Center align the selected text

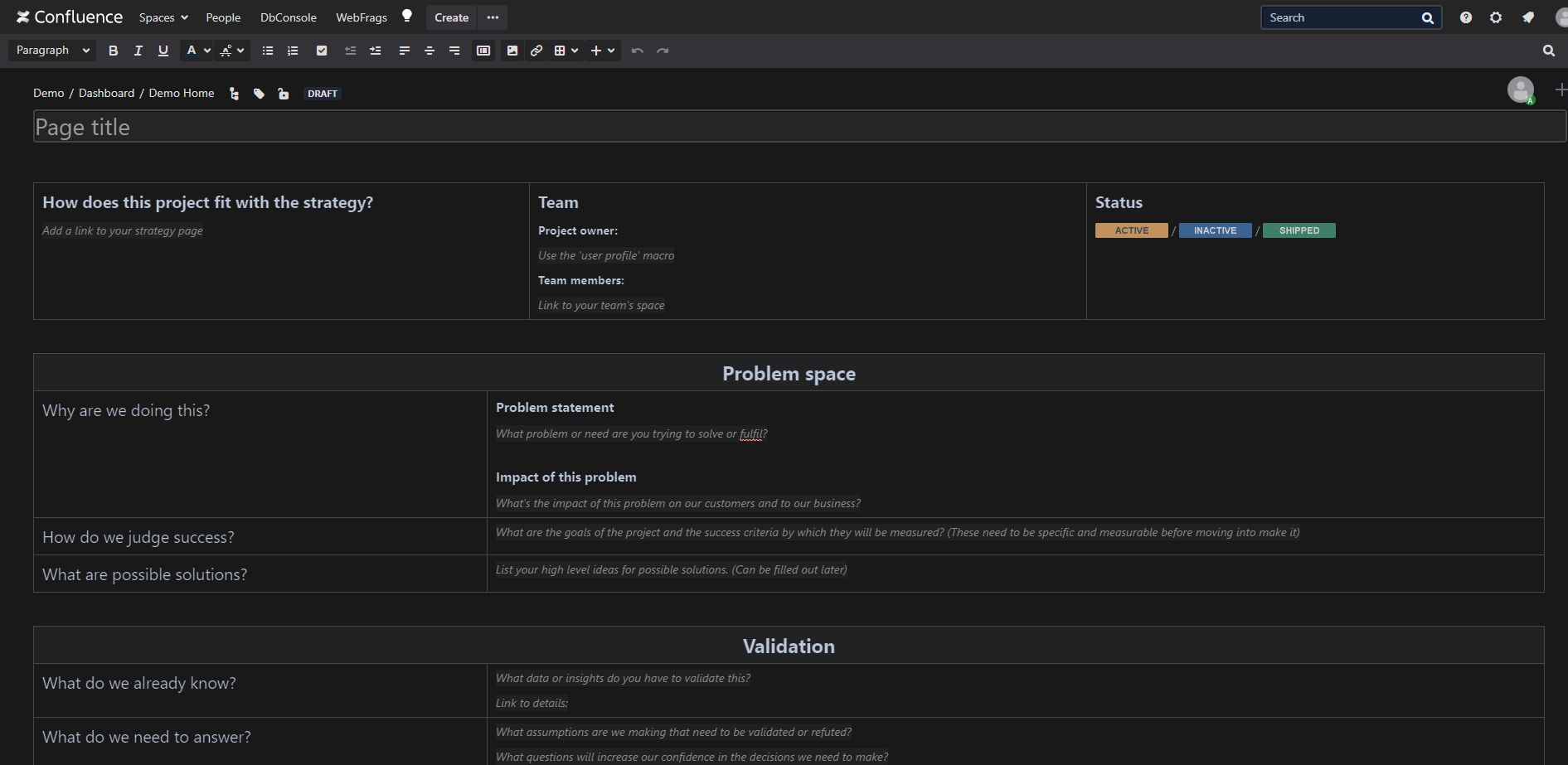coord(430,51)
